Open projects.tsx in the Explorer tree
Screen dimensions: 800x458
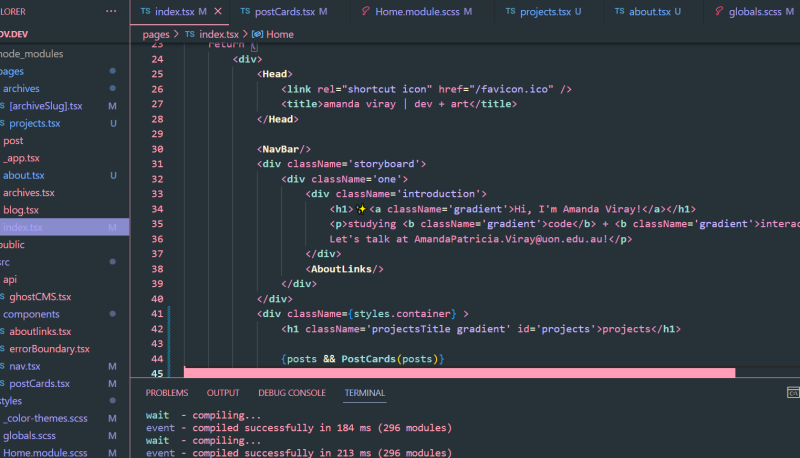pyautogui.click(x=34, y=123)
